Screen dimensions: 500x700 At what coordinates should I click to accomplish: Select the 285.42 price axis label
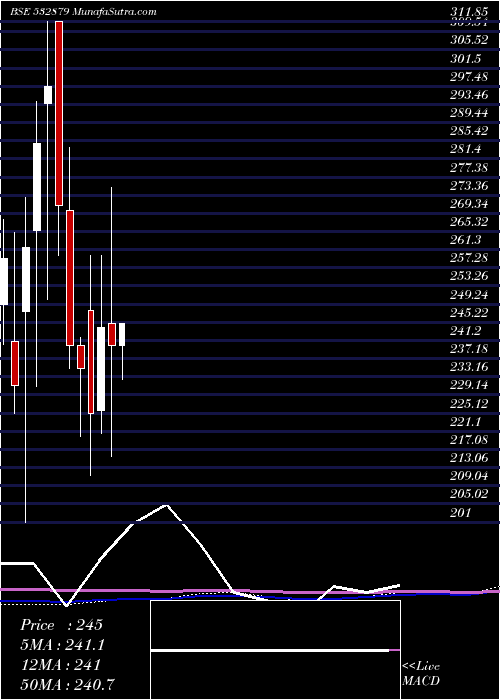click(468, 132)
